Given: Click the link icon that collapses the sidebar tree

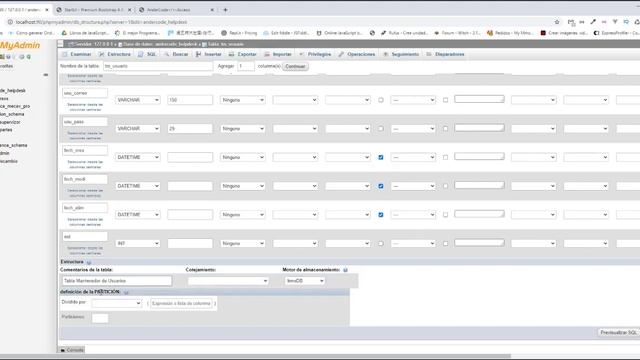Looking at the screenshot, I should pos(46,75).
